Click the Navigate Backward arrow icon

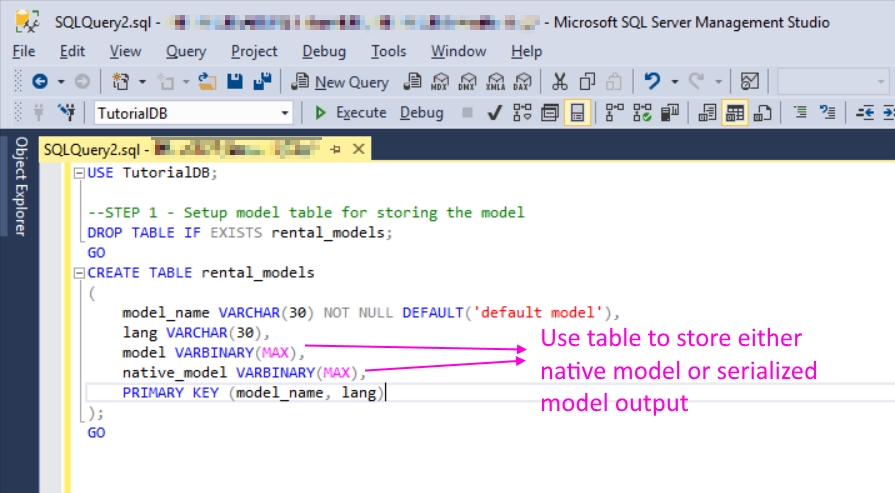coord(39,82)
